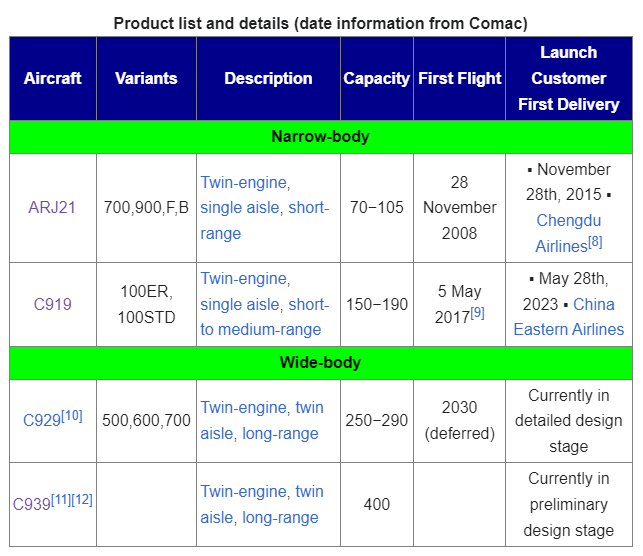Click the Wide-body section row
The width and height of the screenshot is (643, 556).
pyautogui.click(x=321, y=363)
